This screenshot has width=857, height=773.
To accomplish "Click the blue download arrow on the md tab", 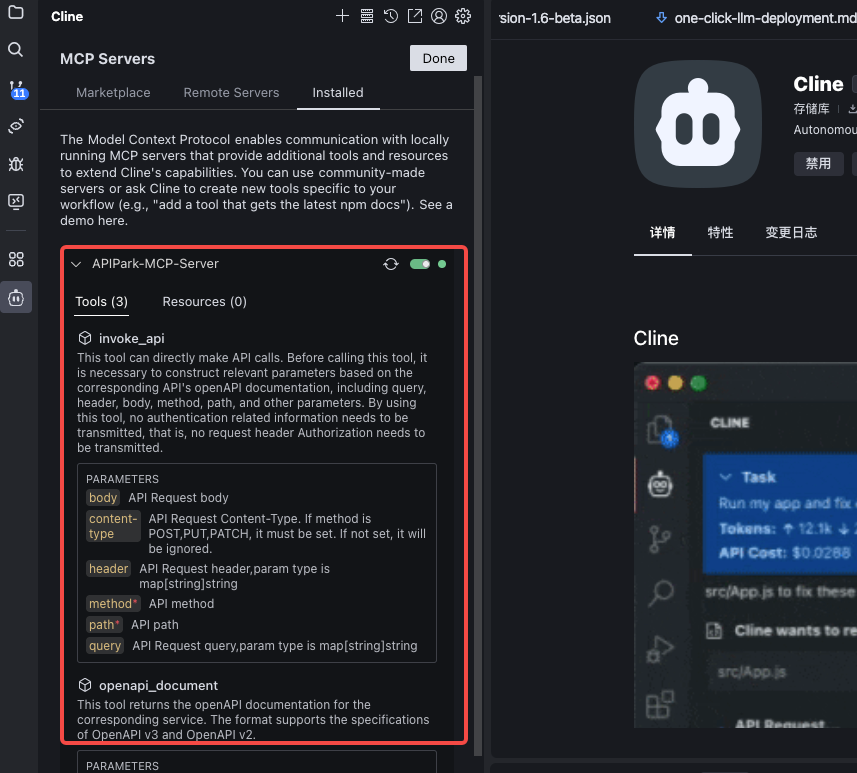I will [x=661, y=18].
